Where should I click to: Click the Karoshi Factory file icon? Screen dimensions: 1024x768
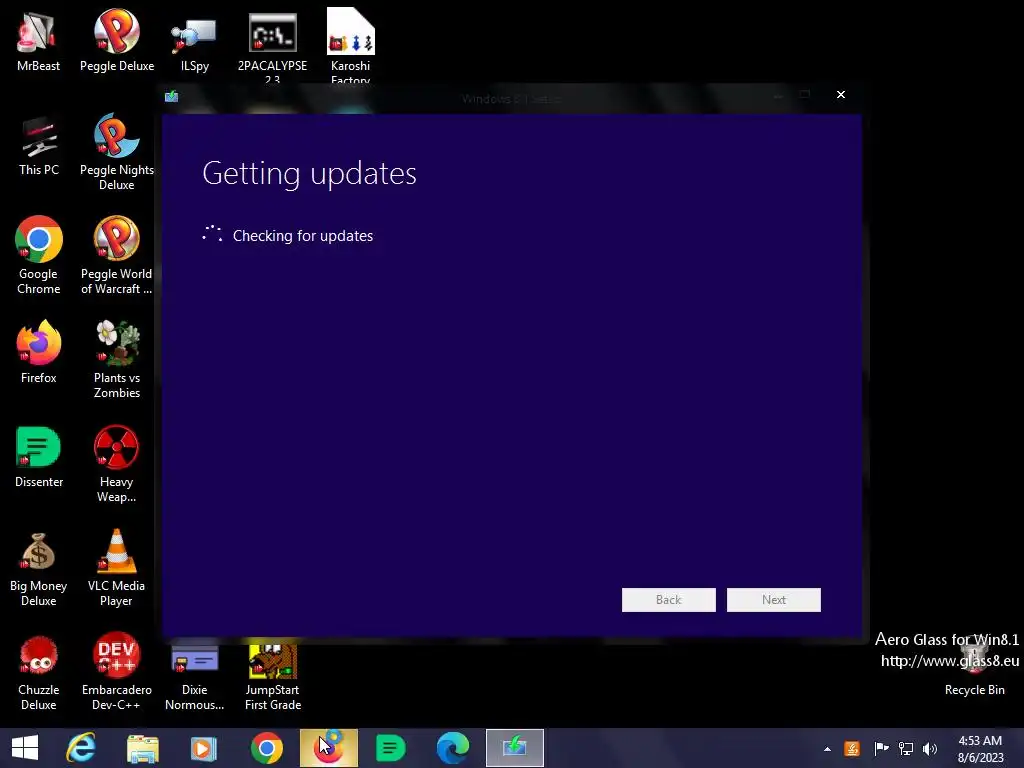point(351,46)
